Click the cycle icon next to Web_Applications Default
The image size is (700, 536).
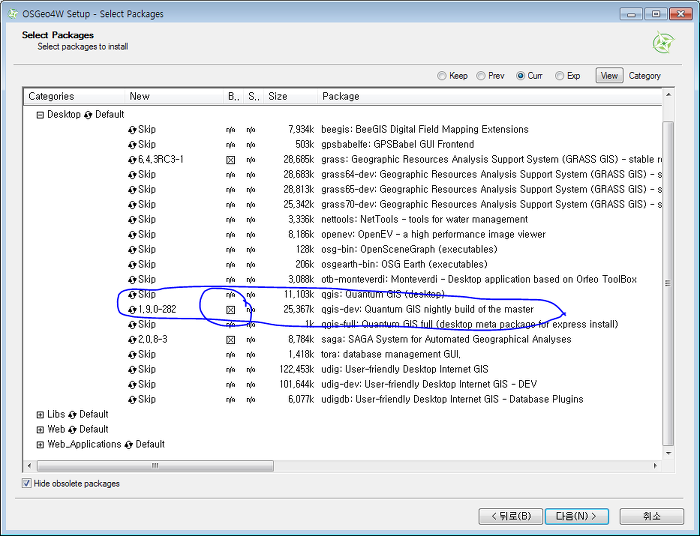[x=129, y=445]
